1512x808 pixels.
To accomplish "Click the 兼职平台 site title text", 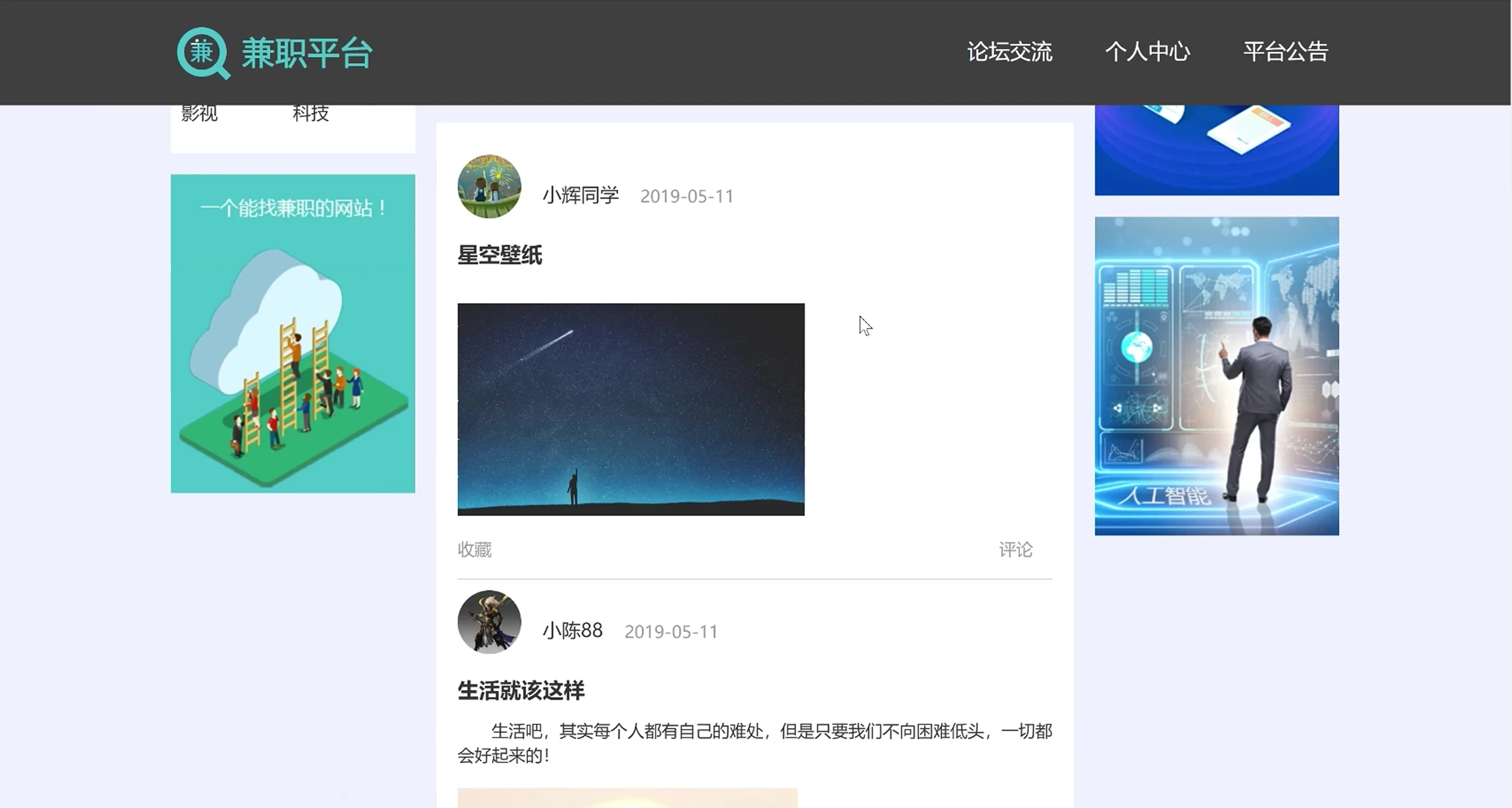I will 307,53.
